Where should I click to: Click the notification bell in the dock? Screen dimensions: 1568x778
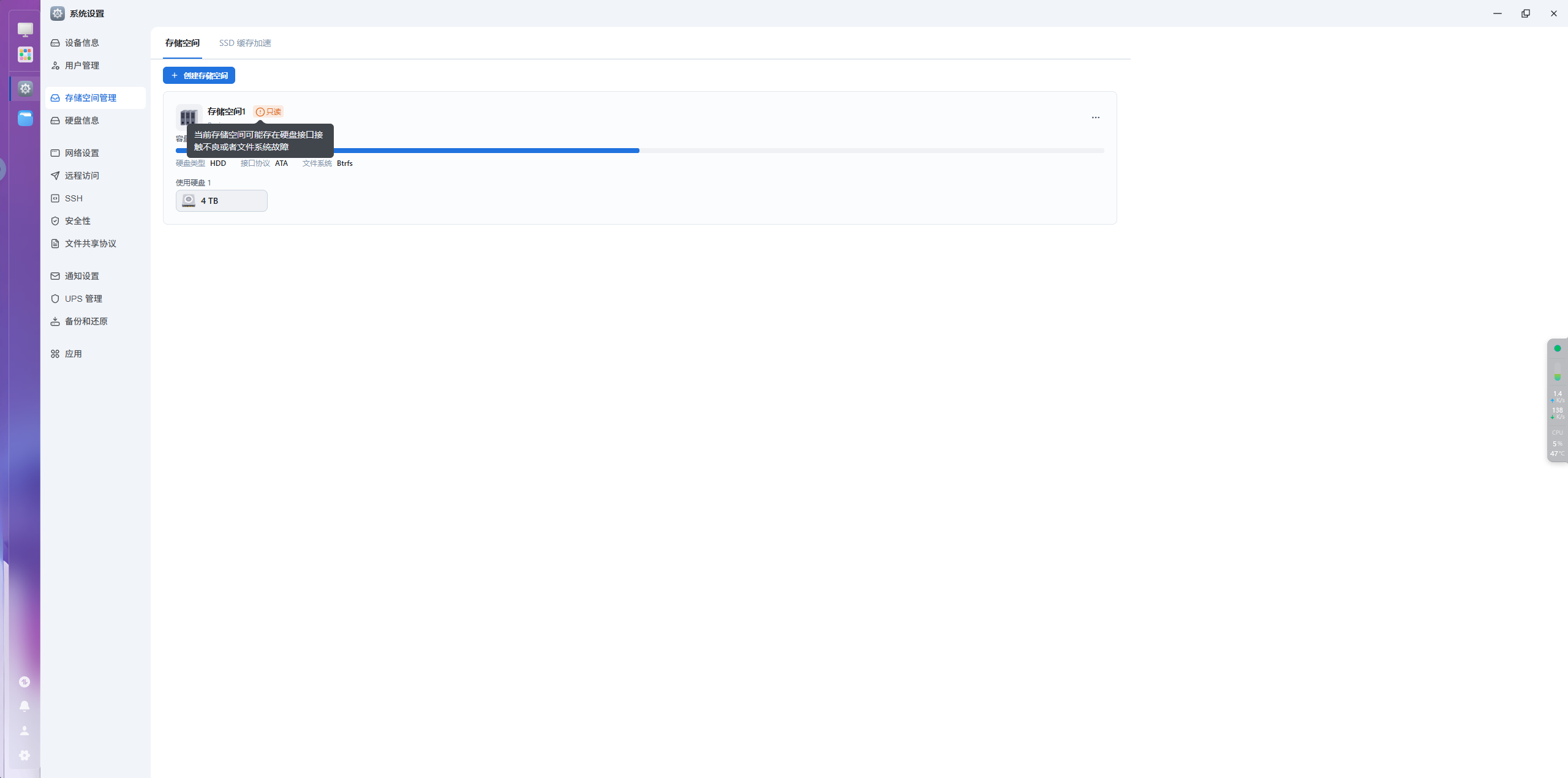(x=24, y=706)
